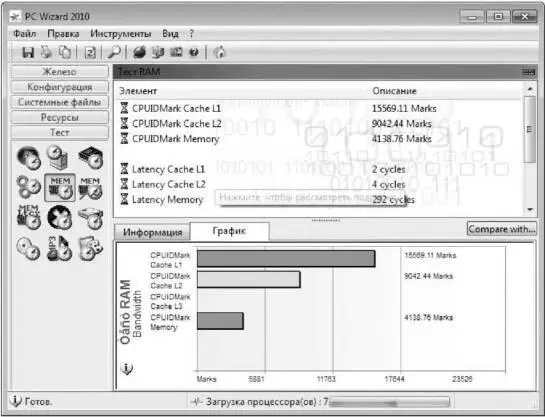The image size is (545, 417).
Task: Click the CPUIDMark Cache L3 chart label
Action: (170, 301)
